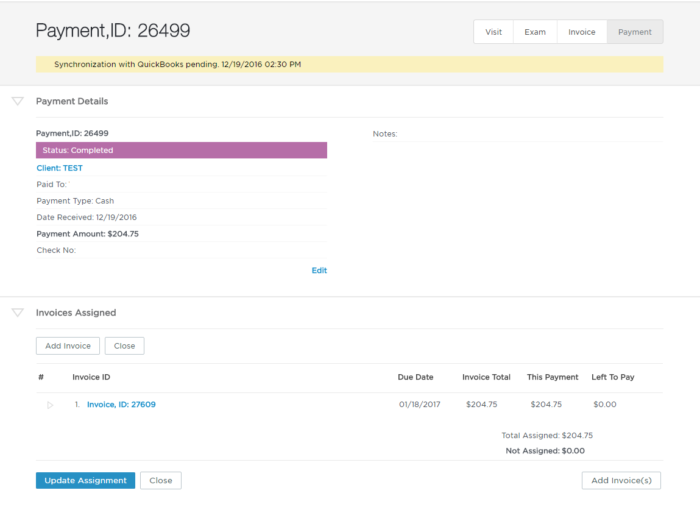Select the Payment tab
Image resolution: width=700 pixels, height=507 pixels.
pos(635,32)
